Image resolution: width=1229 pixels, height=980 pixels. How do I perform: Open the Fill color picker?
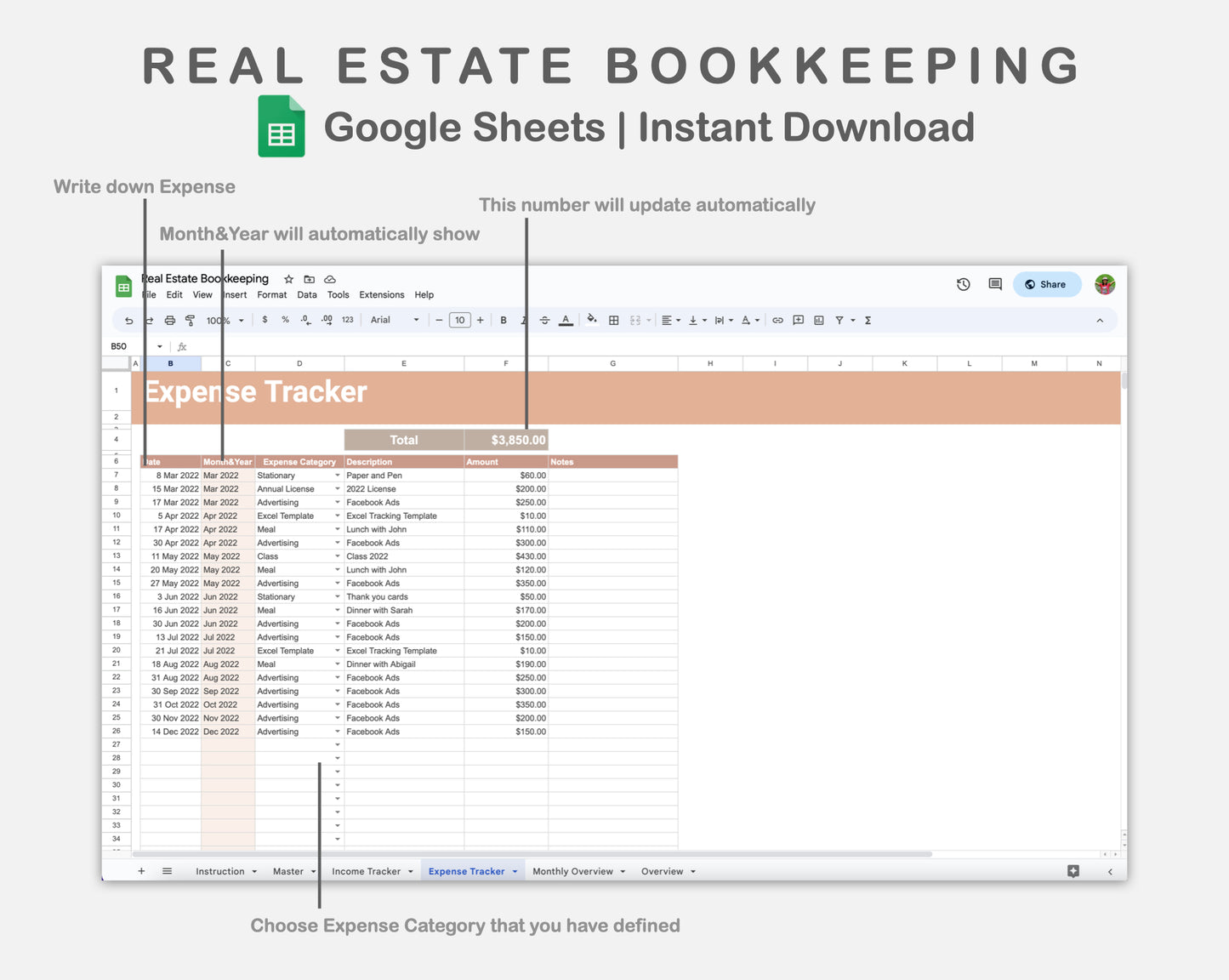click(x=592, y=320)
